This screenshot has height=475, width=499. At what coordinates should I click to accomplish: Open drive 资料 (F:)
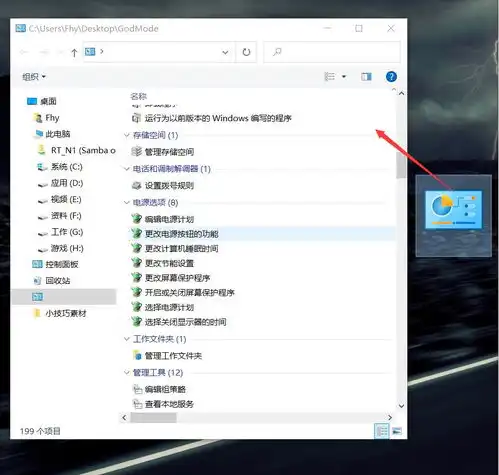coord(59,216)
